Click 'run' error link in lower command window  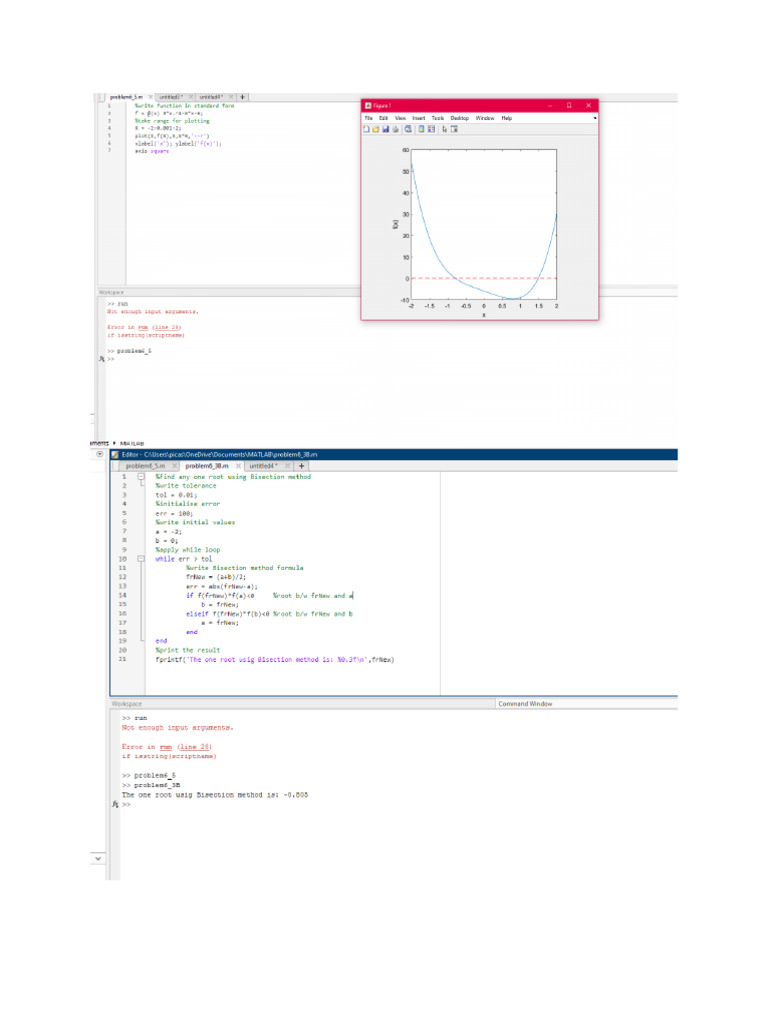point(166,746)
